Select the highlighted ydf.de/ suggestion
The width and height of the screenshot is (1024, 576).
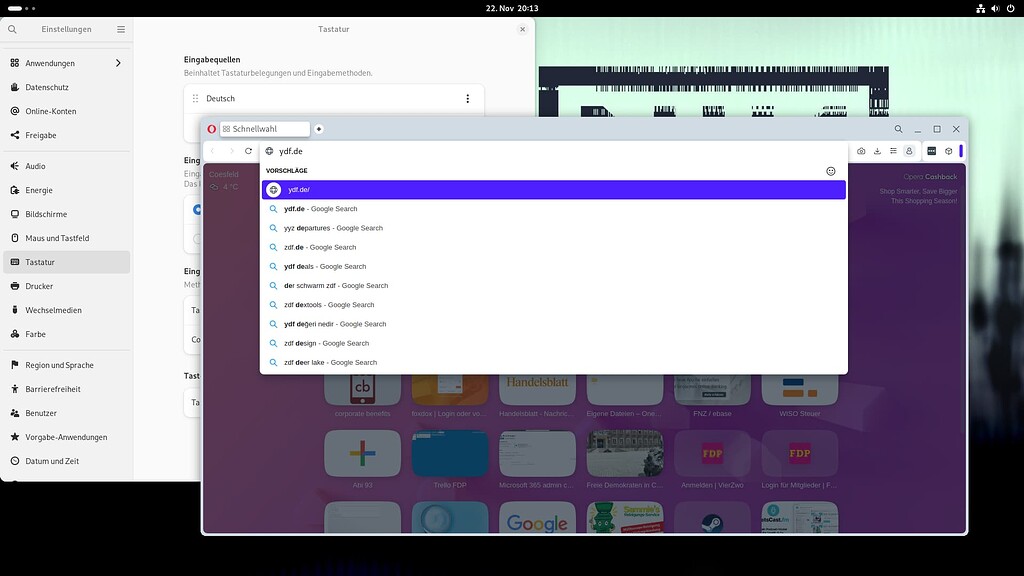pos(554,190)
